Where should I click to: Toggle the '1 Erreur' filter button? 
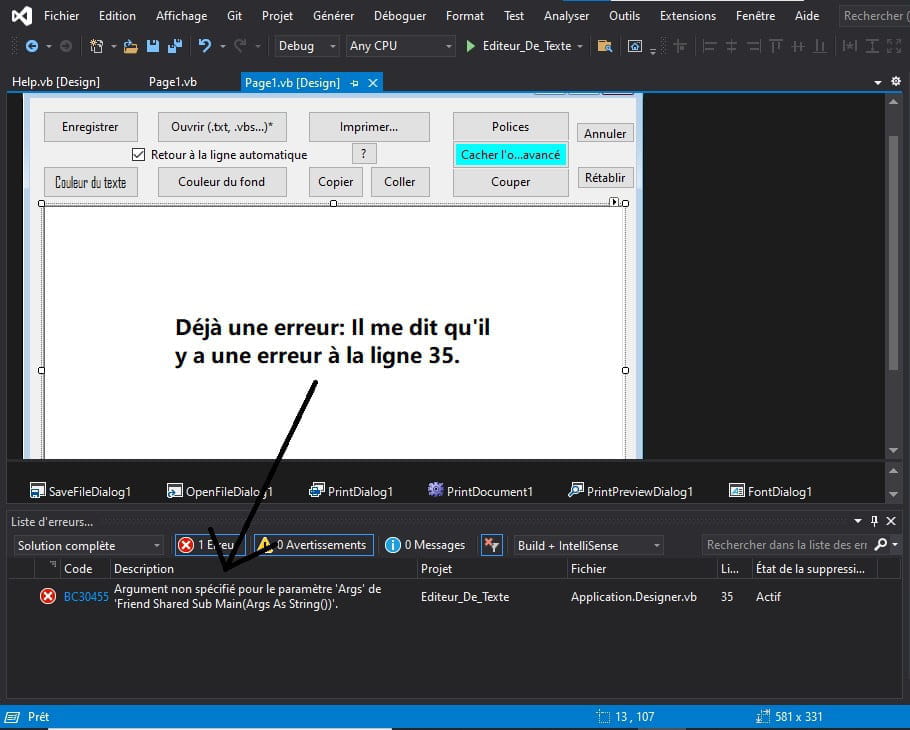pyautogui.click(x=210, y=545)
